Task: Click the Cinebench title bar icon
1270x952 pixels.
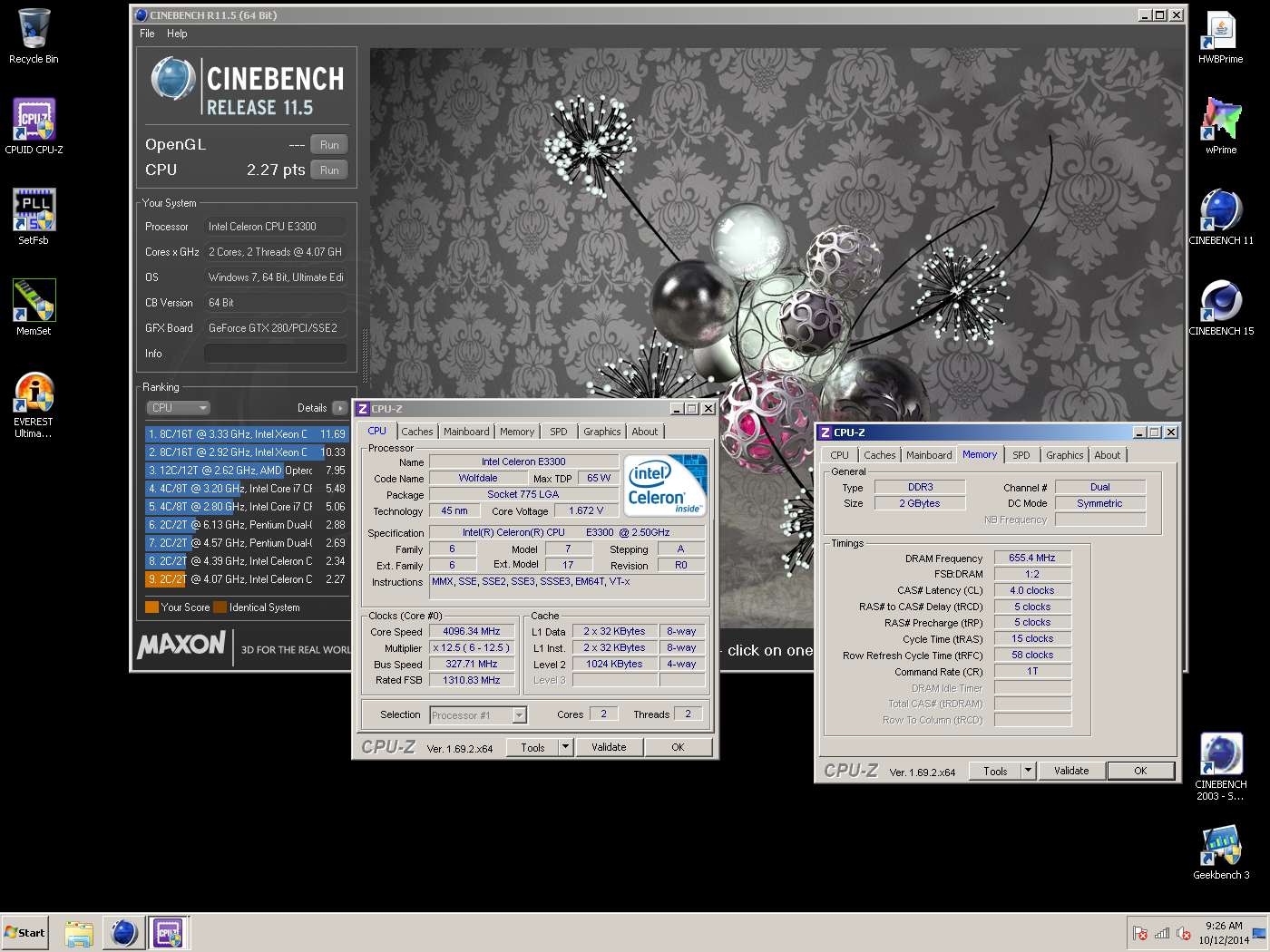Action: coord(141,15)
